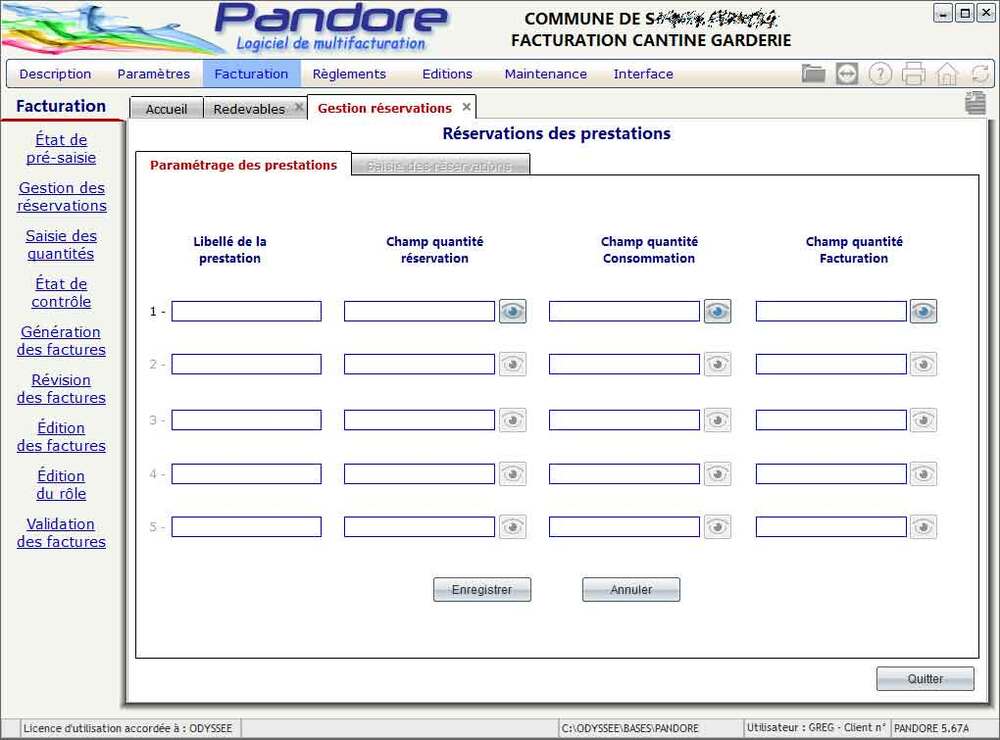Open the Paramètres menu
Screen dimensions: 1000x740
pyautogui.click(x=153, y=74)
